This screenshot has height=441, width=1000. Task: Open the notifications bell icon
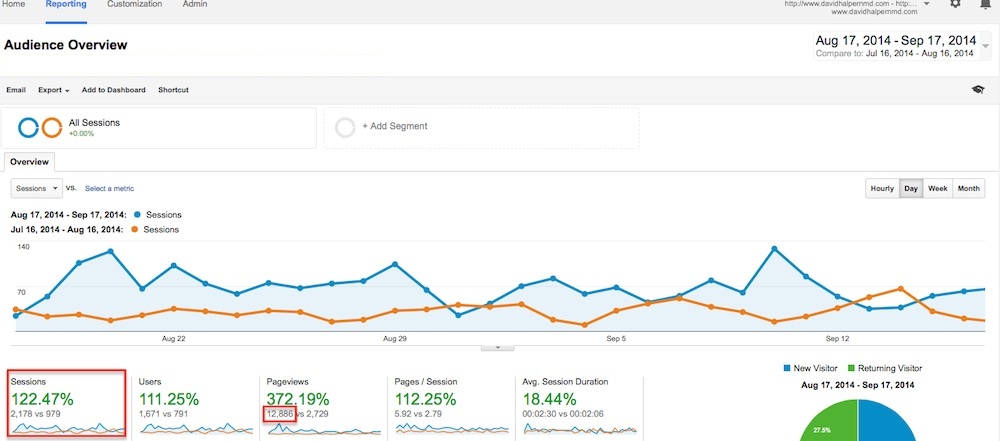(985, 4)
